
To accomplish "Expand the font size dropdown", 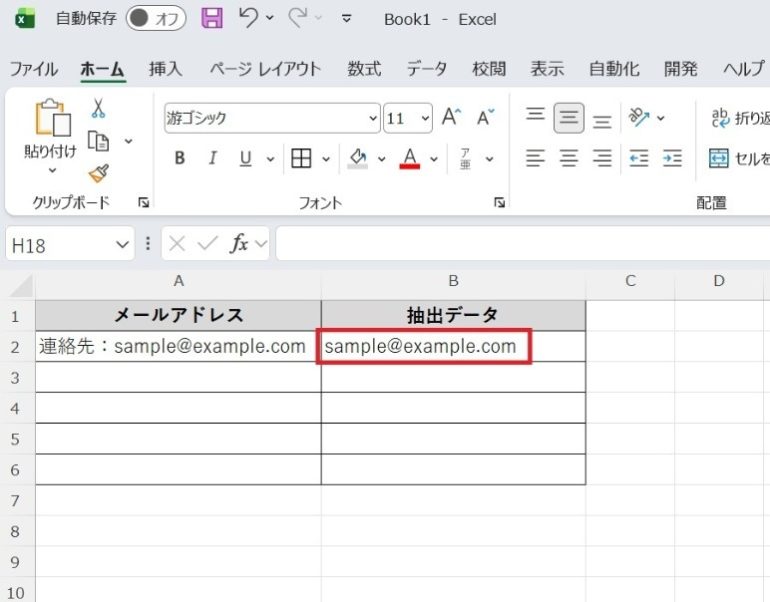I will (425, 118).
